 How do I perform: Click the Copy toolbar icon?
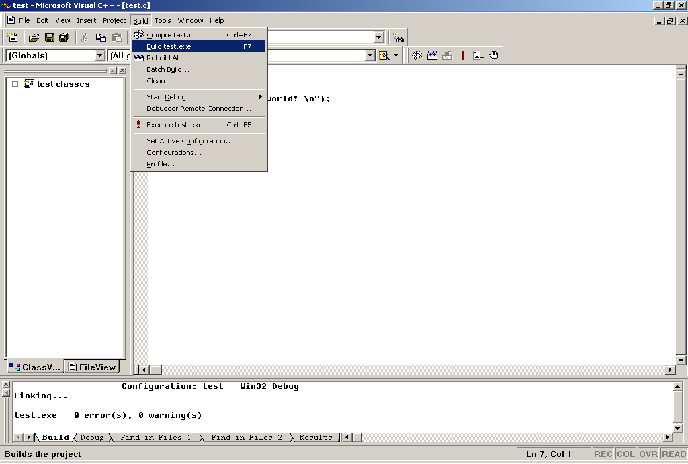(101, 38)
